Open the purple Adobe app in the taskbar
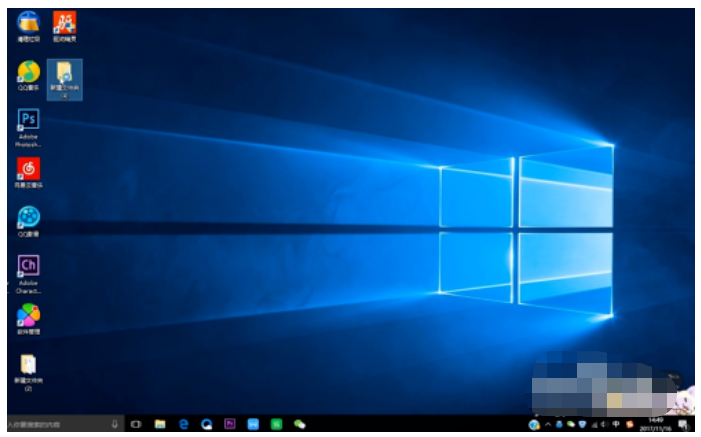The image size is (701, 437). (230, 425)
